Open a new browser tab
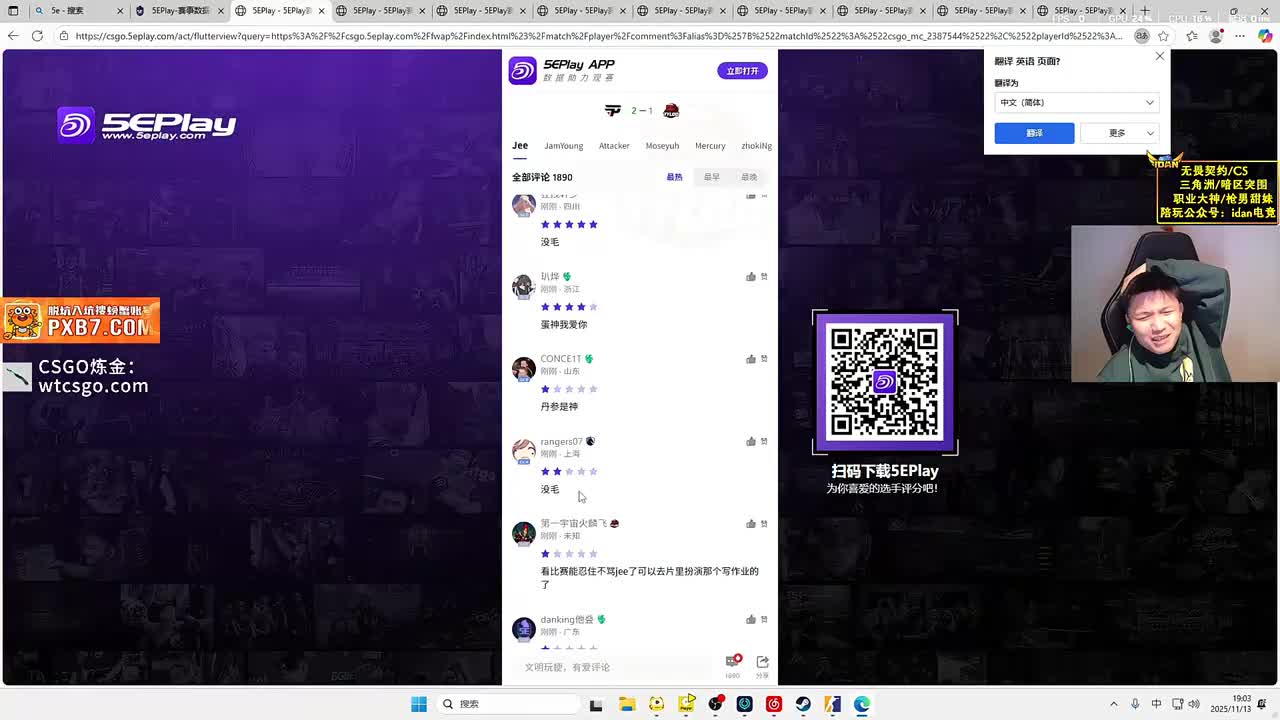The width and height of the screenshot is (1280, 720). pyautogui.click(x=1145, y=11)
